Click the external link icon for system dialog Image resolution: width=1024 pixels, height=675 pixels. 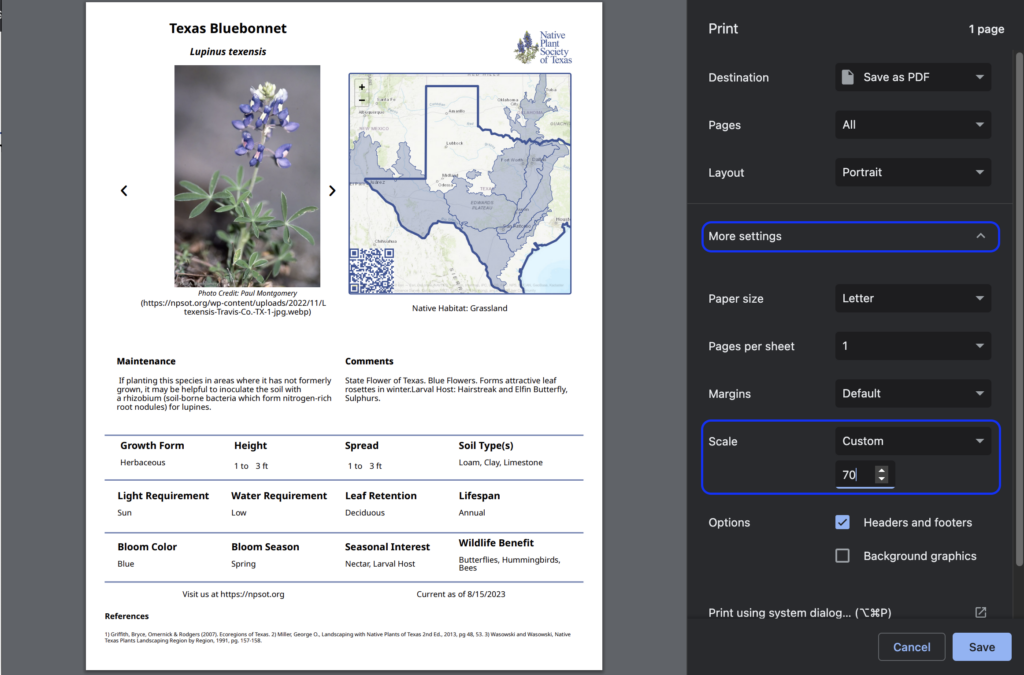(980, 613)
